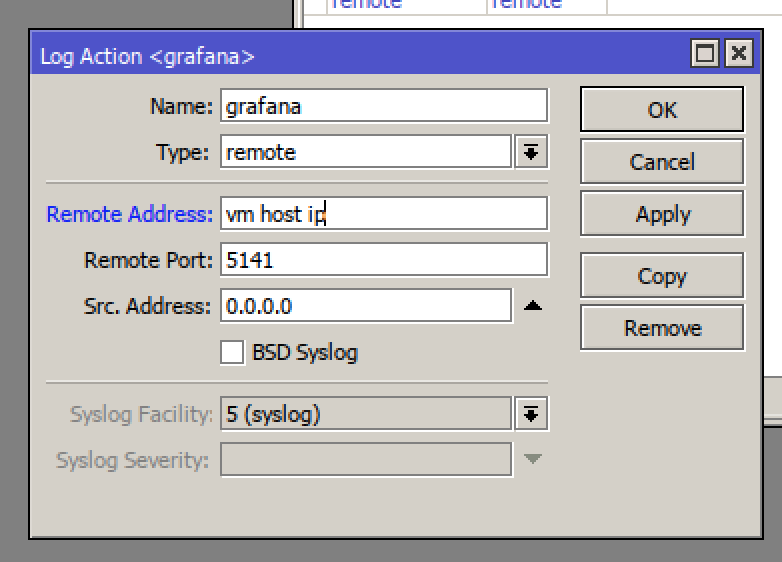Cancel the Log Action dialog
Viewport: 782px width, 562px height.
662,162
